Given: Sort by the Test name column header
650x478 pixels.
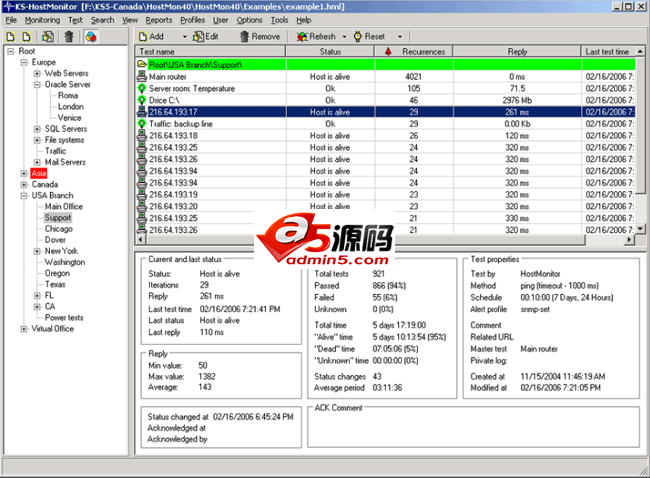Looking at the screenshot, I should tap(210, 51).
